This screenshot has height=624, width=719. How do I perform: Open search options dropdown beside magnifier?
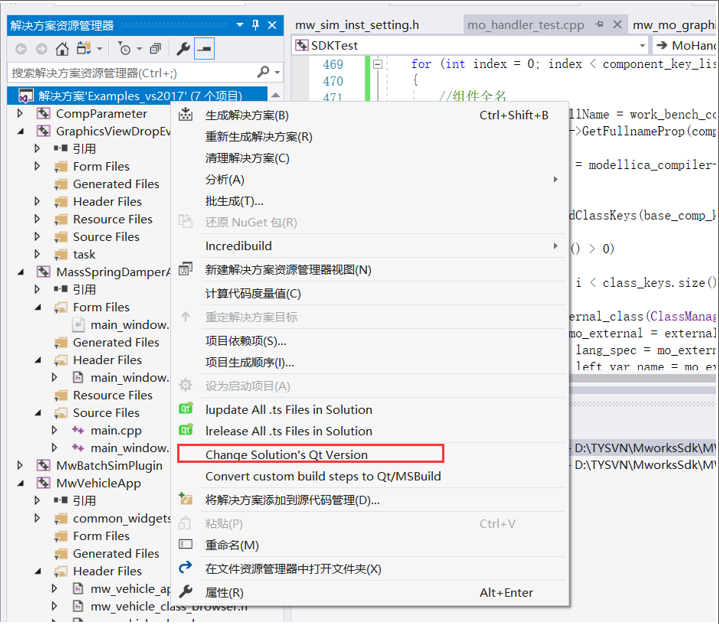pos(277,72)
